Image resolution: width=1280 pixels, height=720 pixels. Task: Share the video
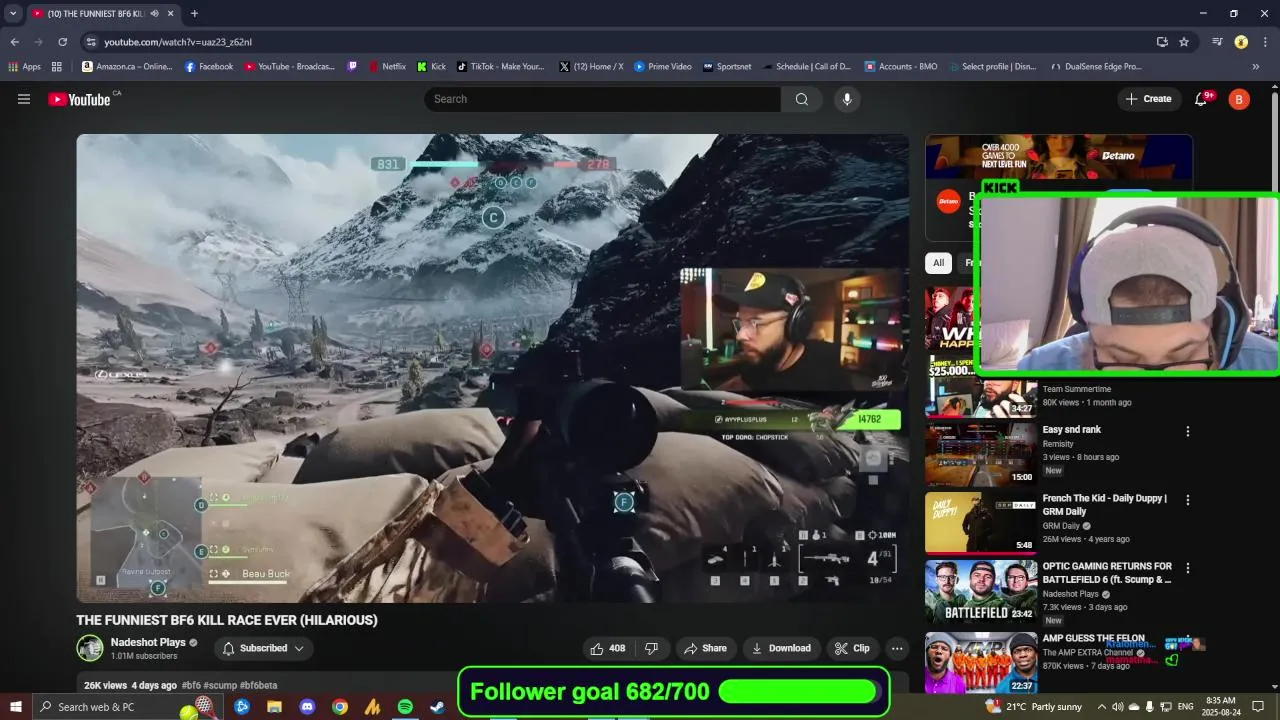click(x=705, y=648)
